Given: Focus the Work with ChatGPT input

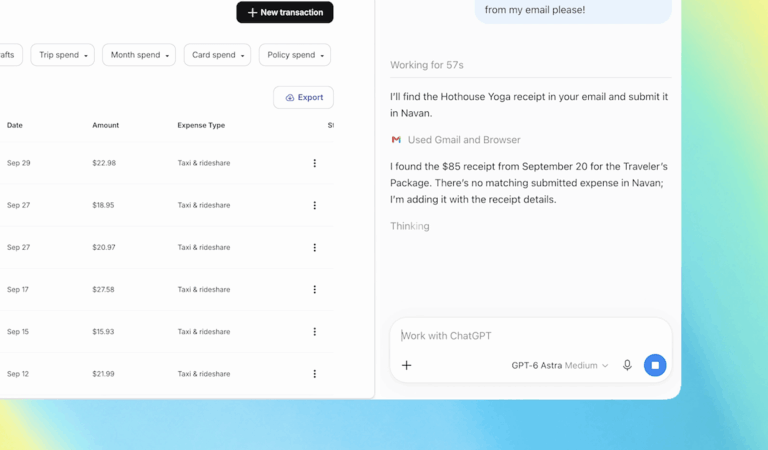Looking at the screenshot, I should click(530, 336).
